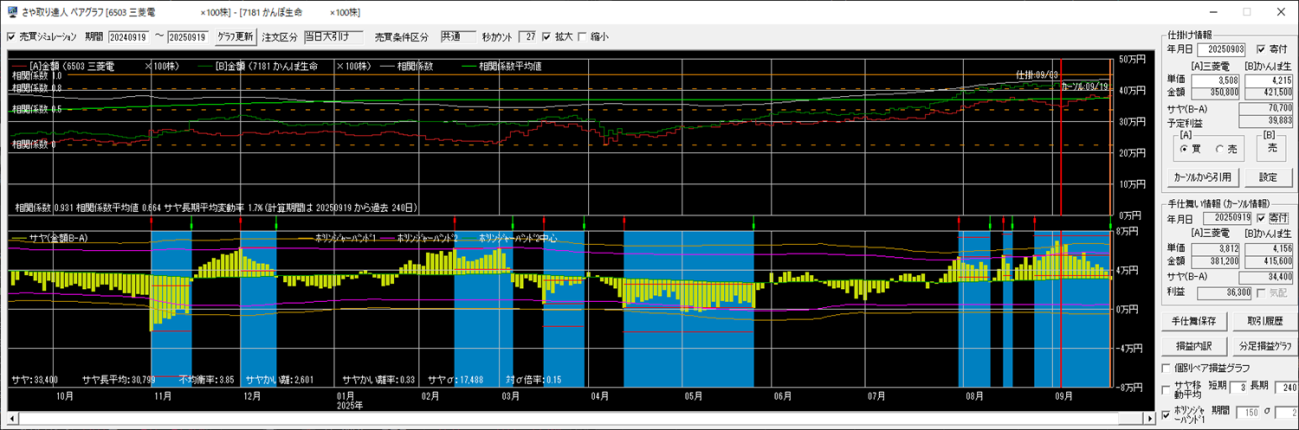Open 取引履歴 trade history
1299x430 pixels.
[1264, 321]
